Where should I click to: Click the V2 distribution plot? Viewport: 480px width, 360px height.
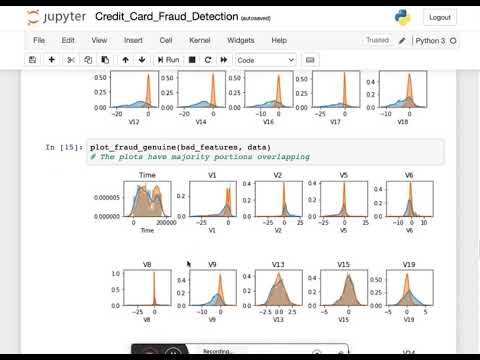point(279,199)
